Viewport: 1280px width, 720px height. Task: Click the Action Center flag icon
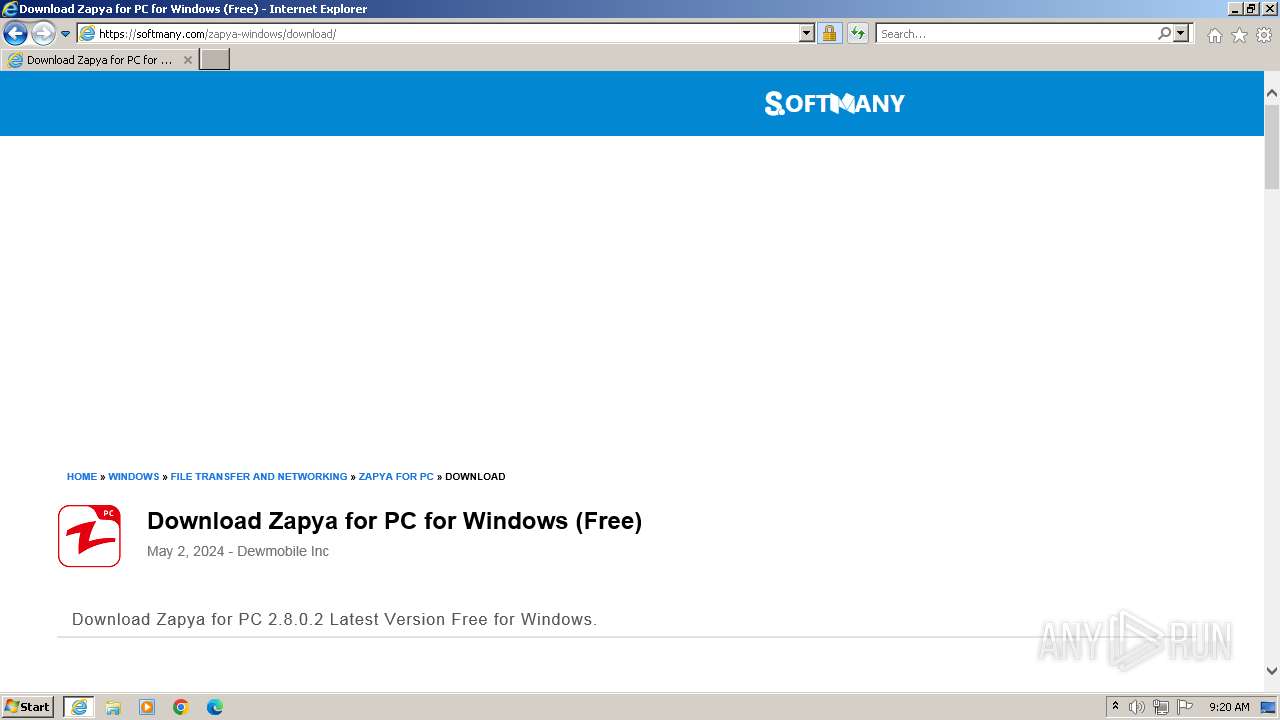pyautogui.click(x=1185, y=707)
